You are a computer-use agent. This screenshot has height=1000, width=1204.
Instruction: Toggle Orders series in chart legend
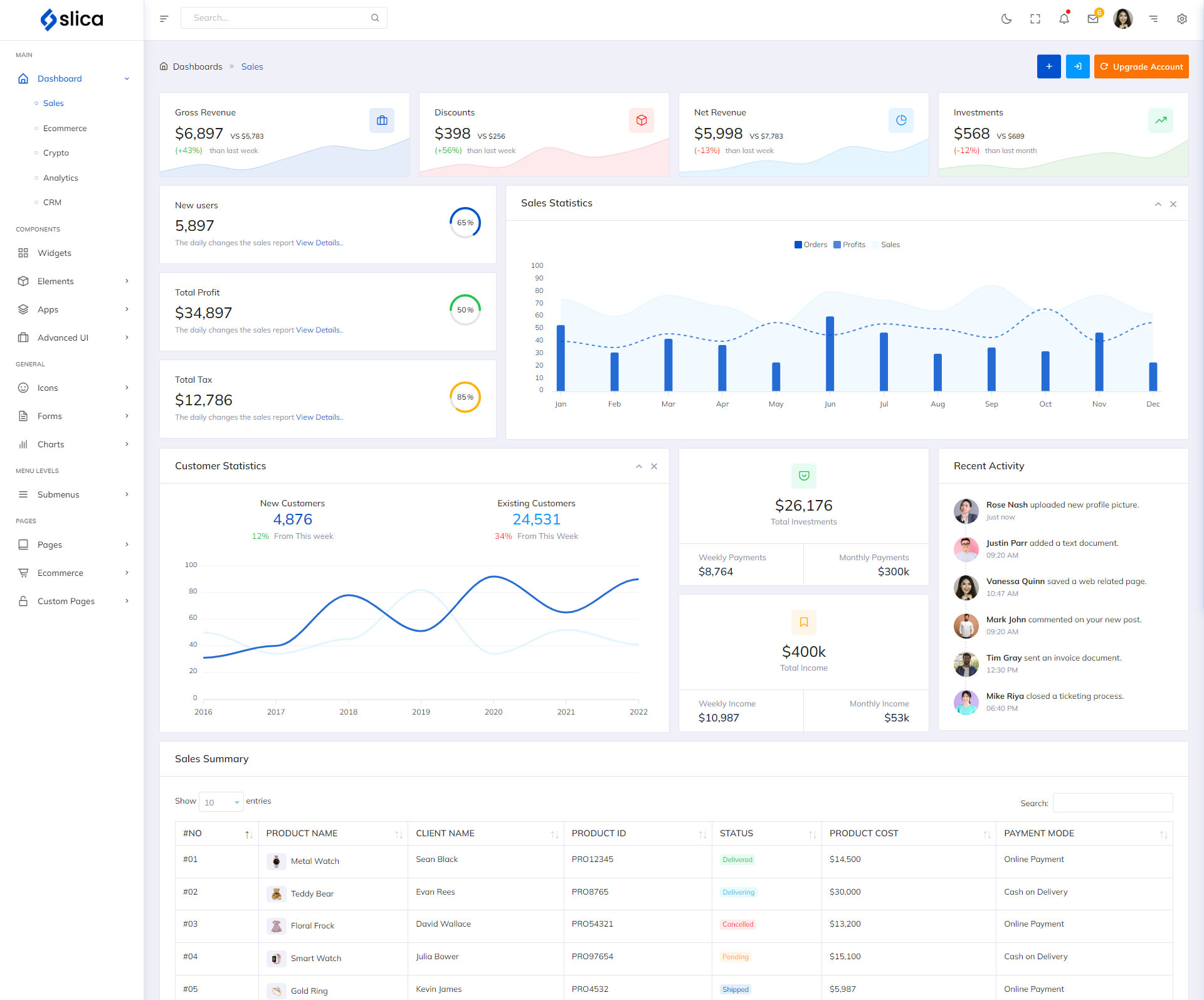tap(810, 245)
